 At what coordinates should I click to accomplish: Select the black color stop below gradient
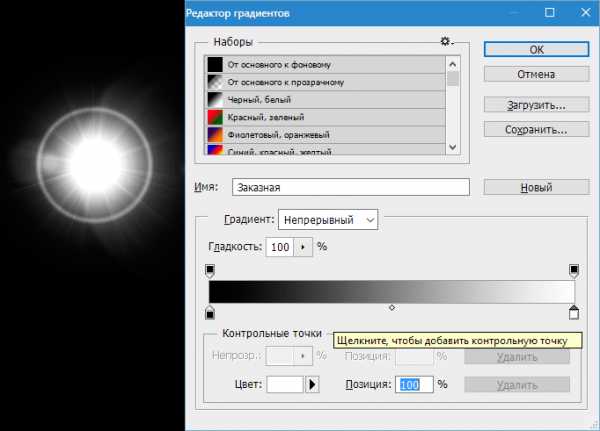(x=210, y=312)
